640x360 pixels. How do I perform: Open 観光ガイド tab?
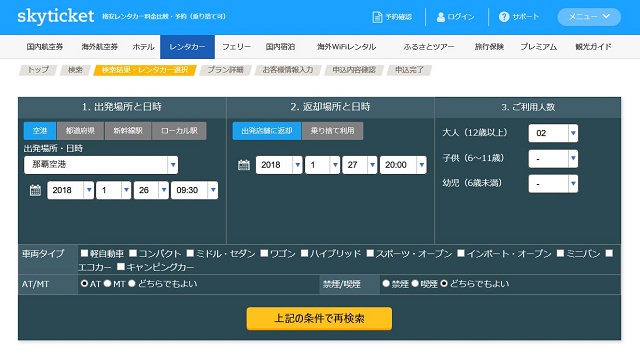click(x=593, y=47)
